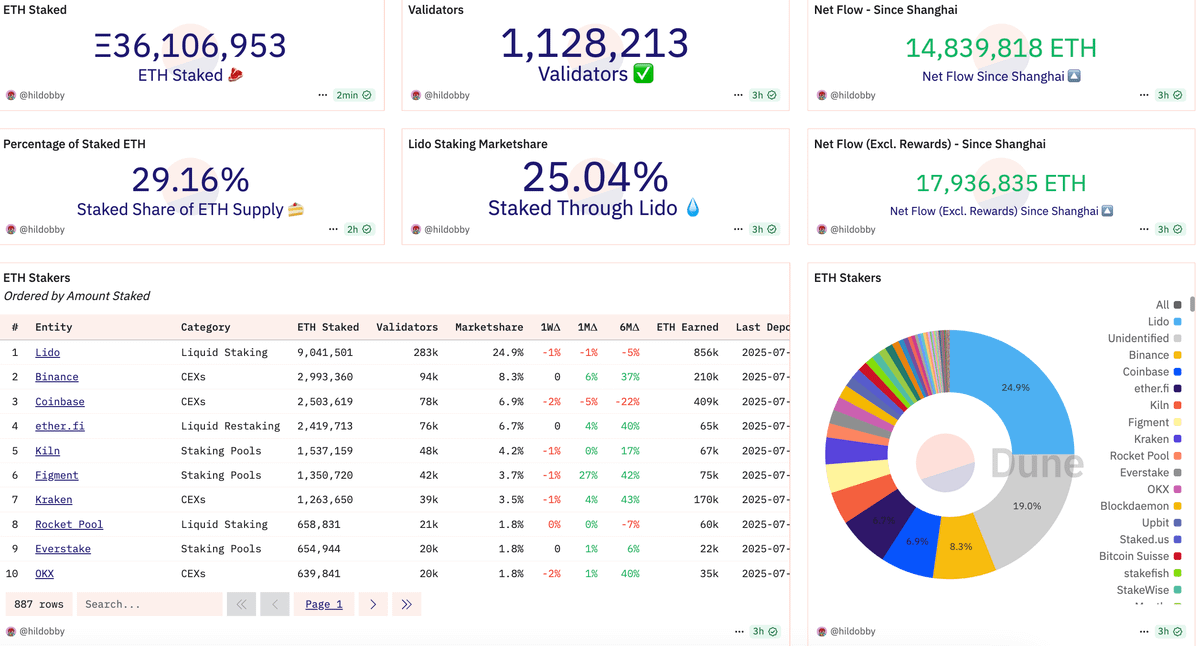
Task: Toggle the Coinbase series in the legend
Action: (1152, 372)
